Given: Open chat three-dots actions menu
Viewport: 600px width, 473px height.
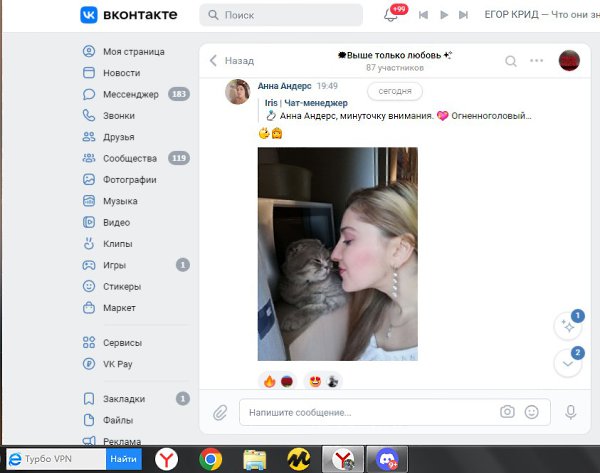Looking at the screenshot, I should pos(537,61).
